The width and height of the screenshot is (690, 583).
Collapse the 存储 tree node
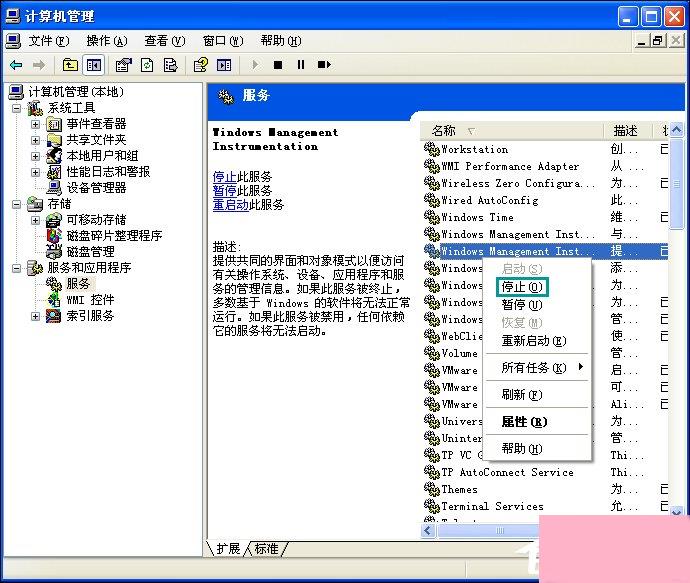[16, 204]
